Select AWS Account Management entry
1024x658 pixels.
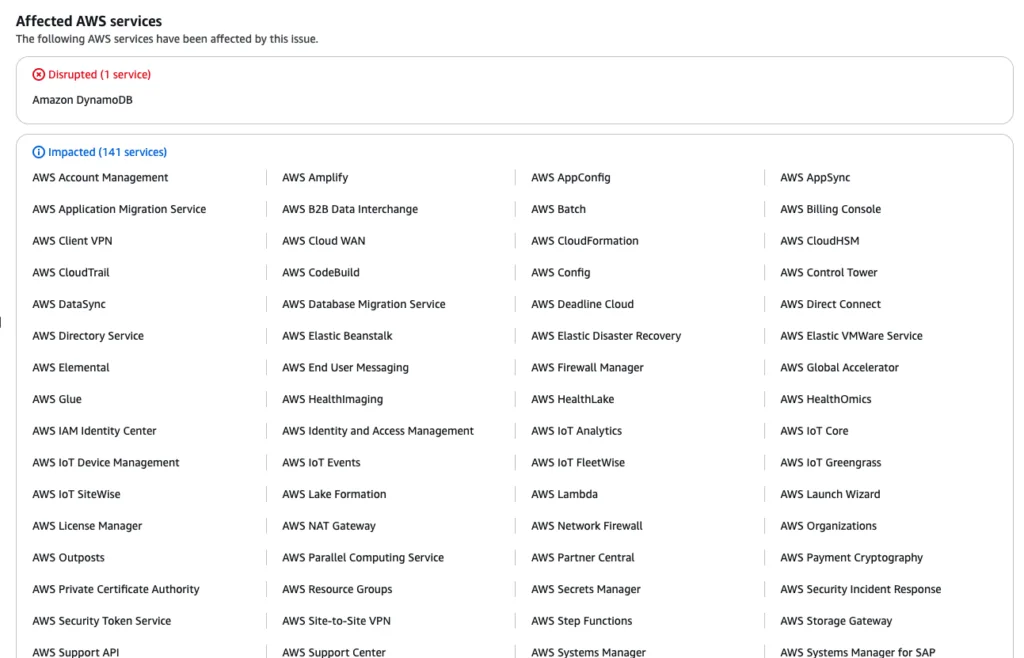[100, 178]
